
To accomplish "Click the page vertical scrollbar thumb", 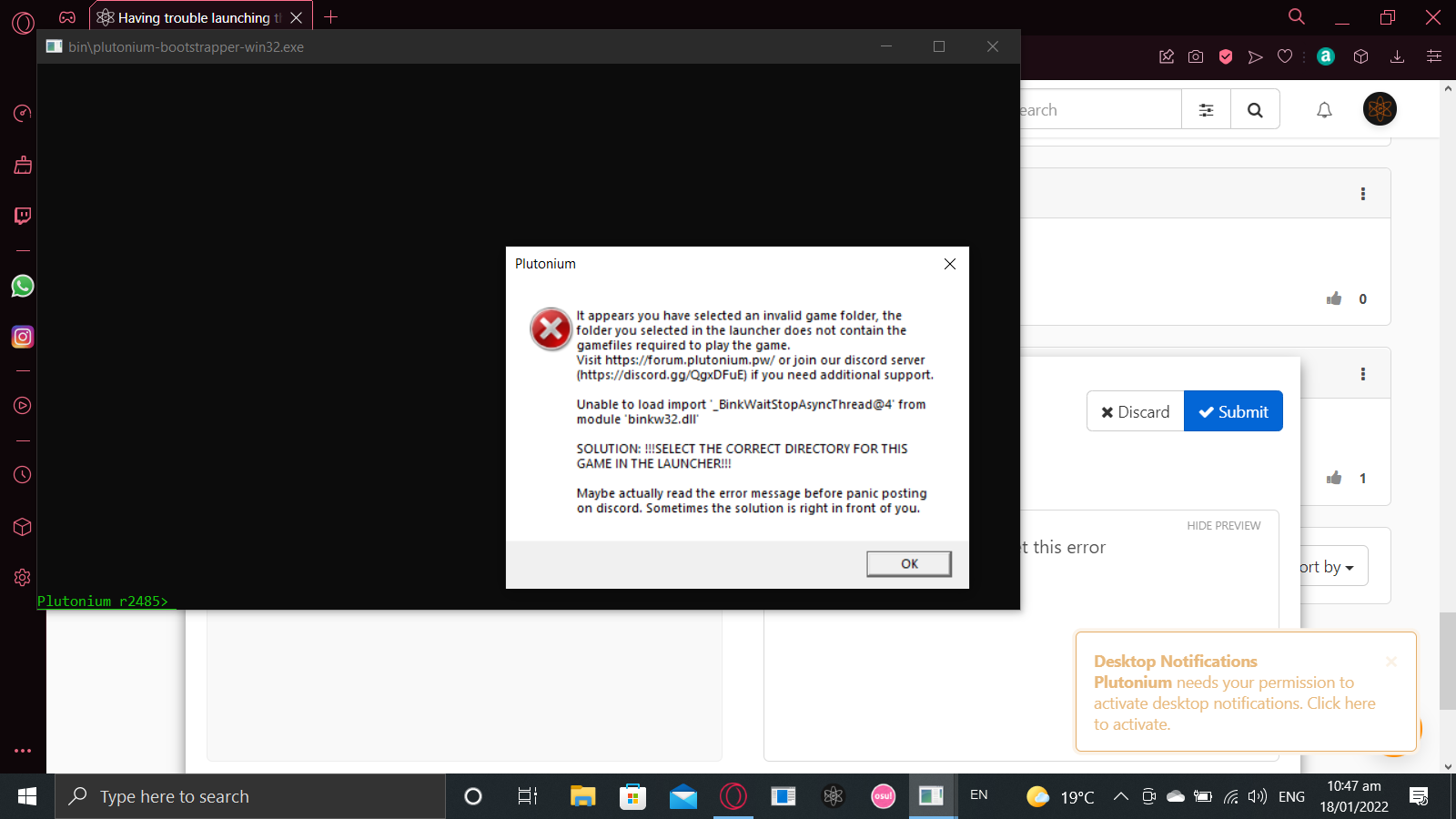I will tap(1447, 662).
